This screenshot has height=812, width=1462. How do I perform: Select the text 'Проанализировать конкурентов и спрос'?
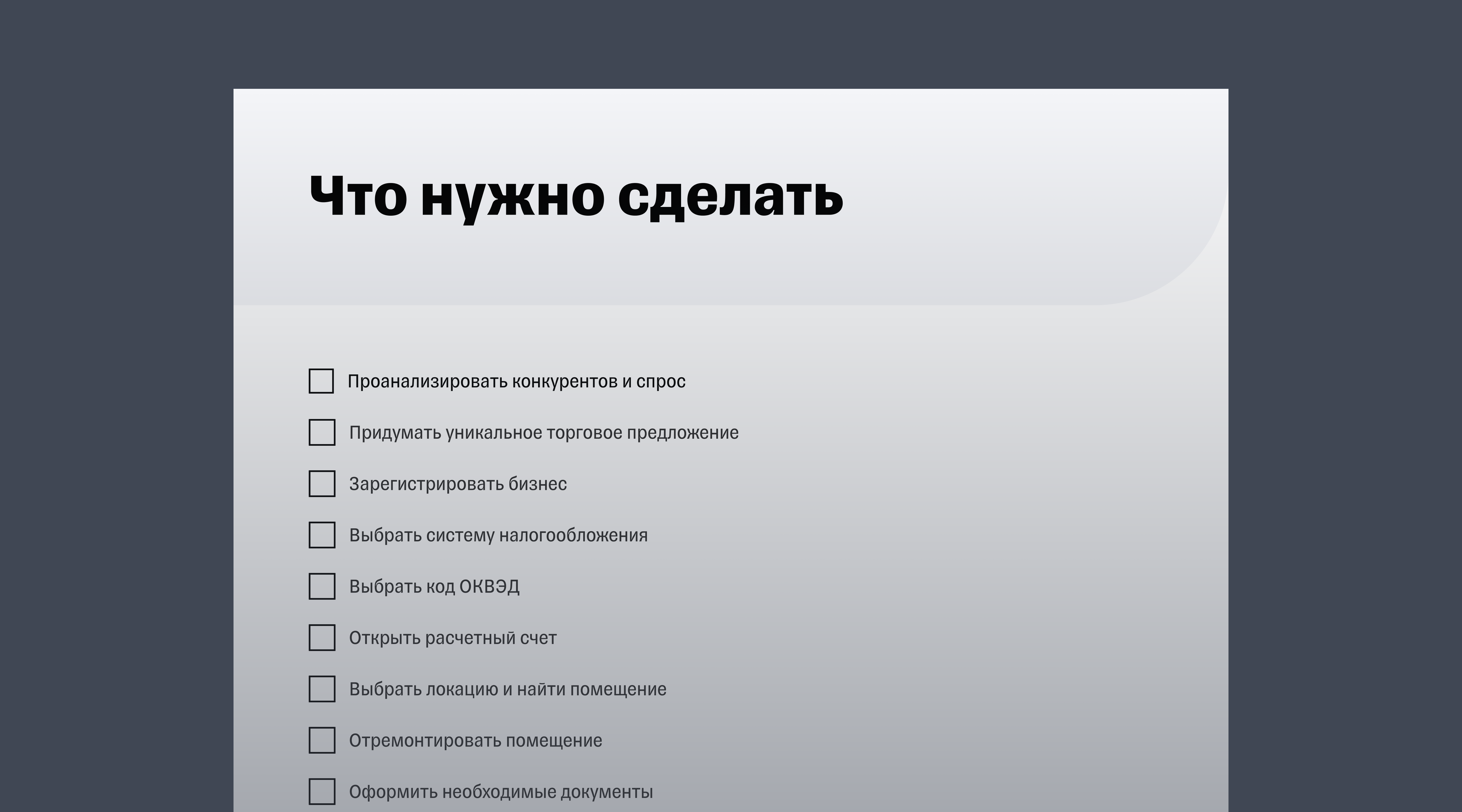(x=516, y=381)
